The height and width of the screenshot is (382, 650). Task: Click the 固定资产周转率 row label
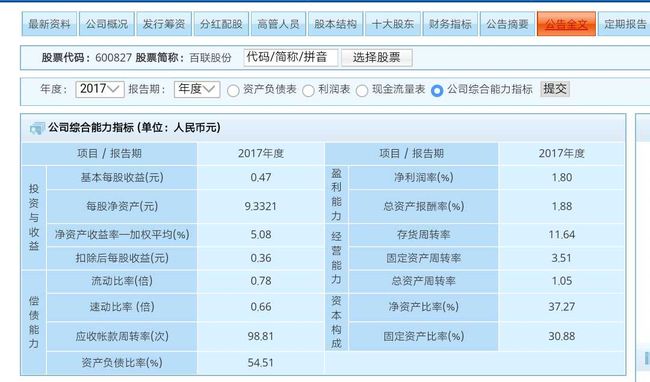423,258
